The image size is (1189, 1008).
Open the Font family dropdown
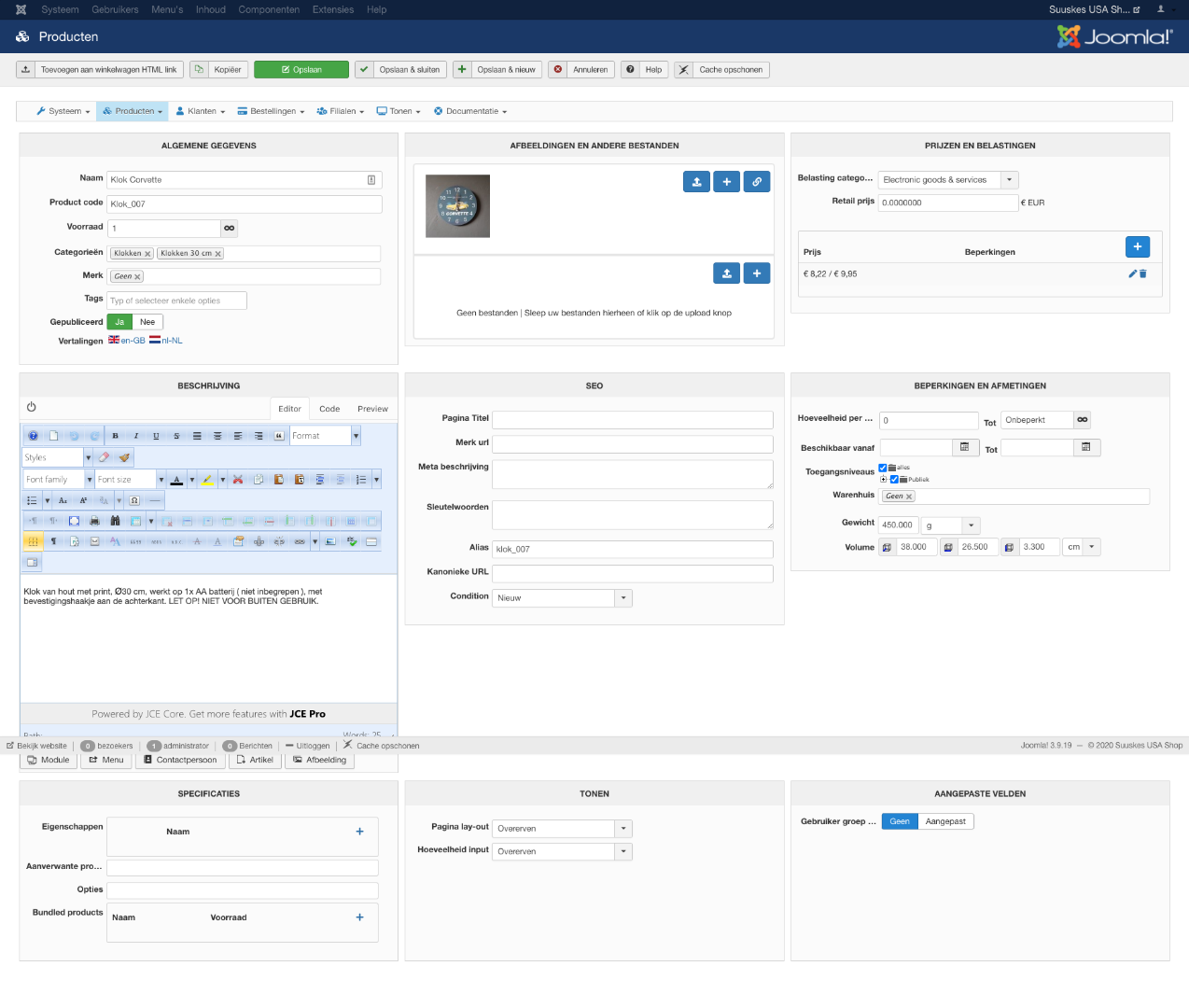(58, 480)
